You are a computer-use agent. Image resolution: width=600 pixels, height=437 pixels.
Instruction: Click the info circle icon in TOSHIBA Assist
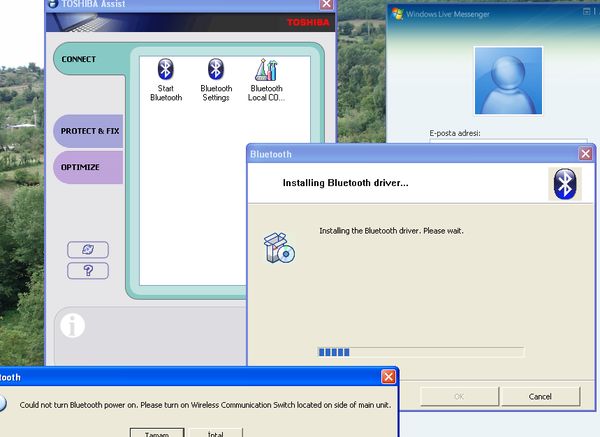pyautogui.click(x=72, y=325)
